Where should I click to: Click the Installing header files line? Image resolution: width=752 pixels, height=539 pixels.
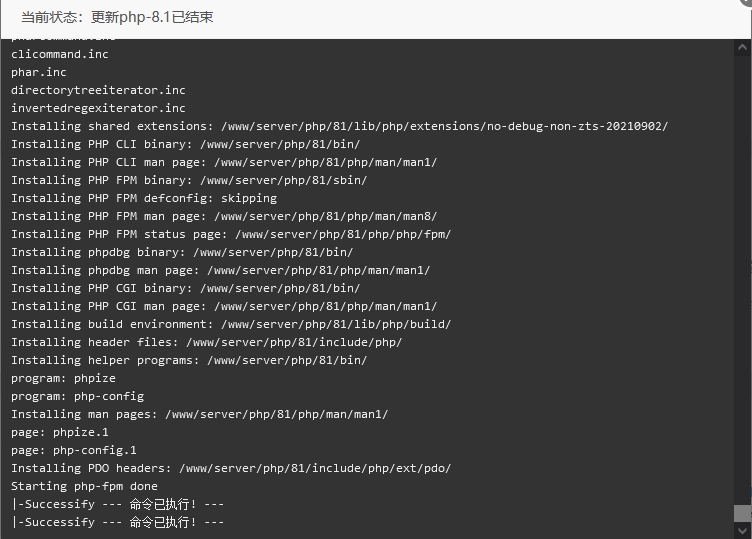[207, 342]
